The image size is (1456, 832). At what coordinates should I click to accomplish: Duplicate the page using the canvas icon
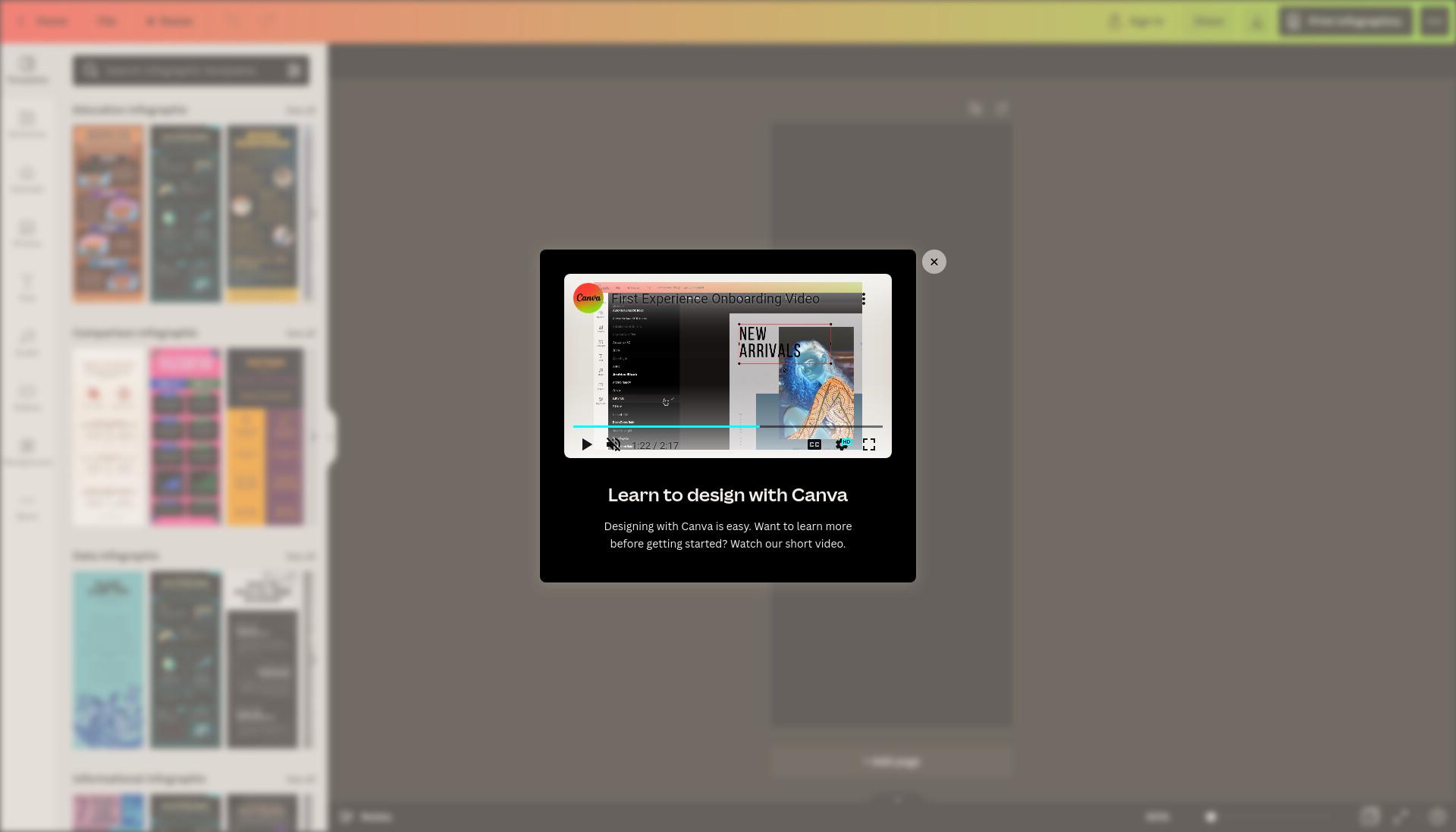coord(975,108)
